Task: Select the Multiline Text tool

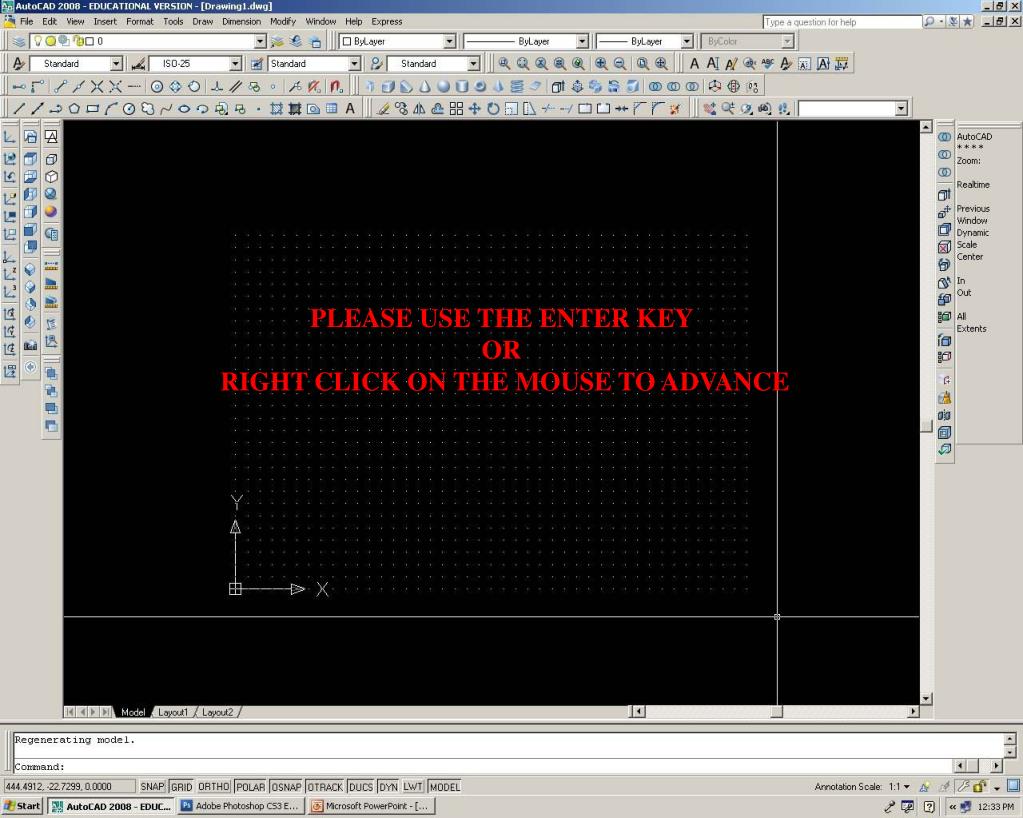Action: [350, 109]
